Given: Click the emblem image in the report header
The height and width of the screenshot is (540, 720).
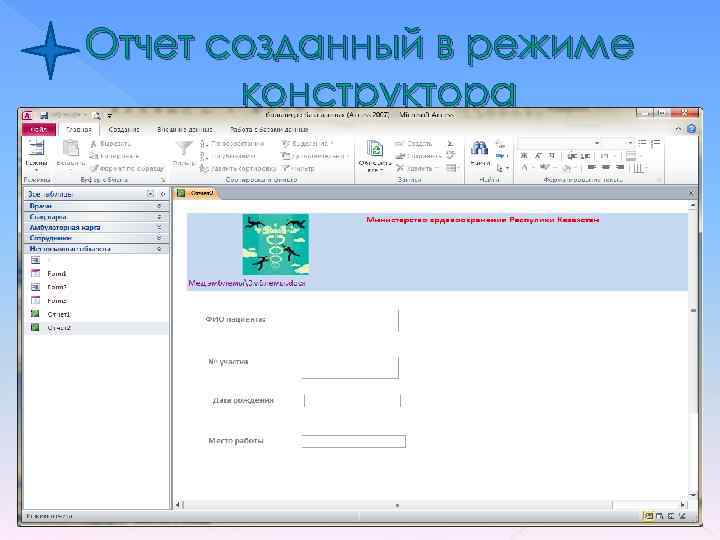Looking at the screenshot, I should click(x=276, y=244).
